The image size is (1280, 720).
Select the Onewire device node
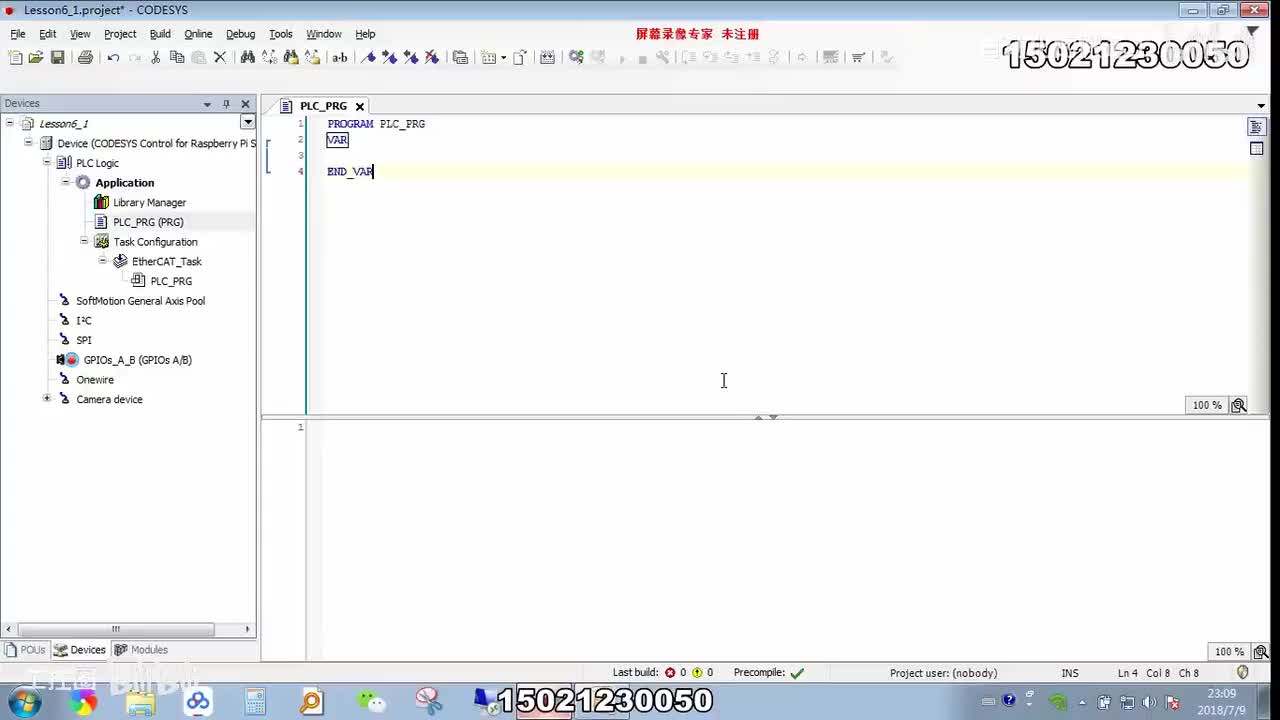95,380
